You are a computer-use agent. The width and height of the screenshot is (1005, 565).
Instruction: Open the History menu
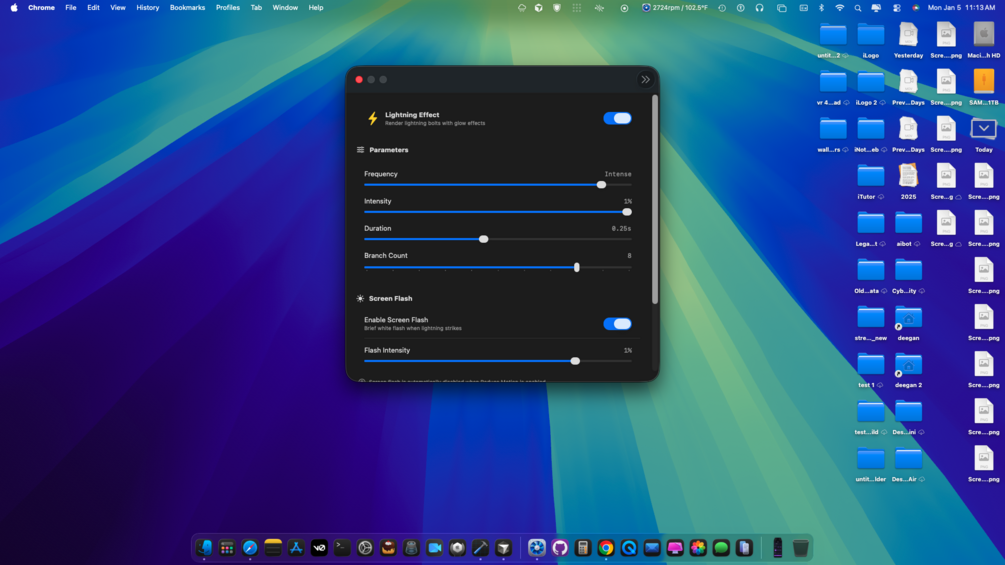click(x=147, y=8)
